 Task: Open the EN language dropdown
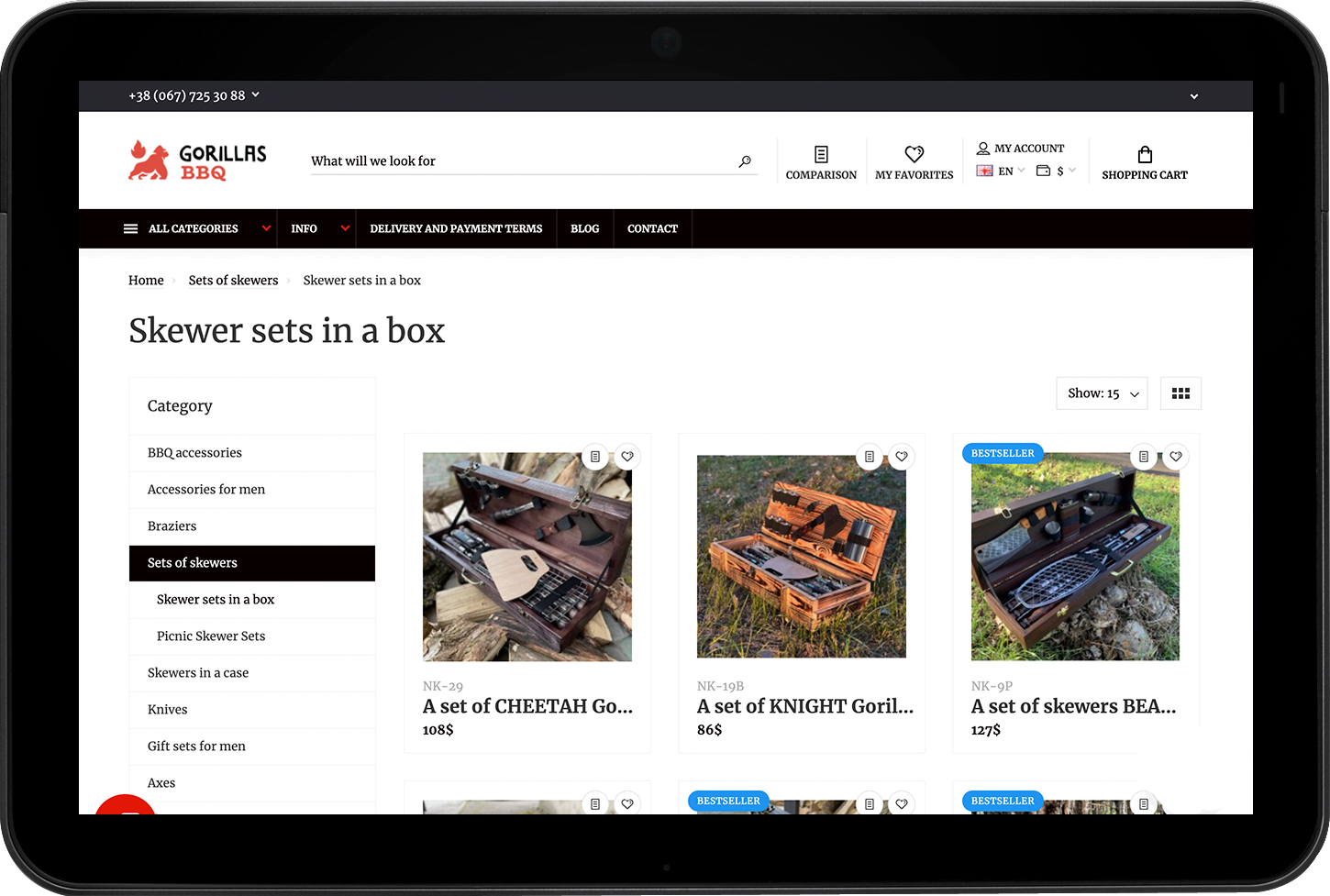pyautogui.click(x=1001, y=171)
